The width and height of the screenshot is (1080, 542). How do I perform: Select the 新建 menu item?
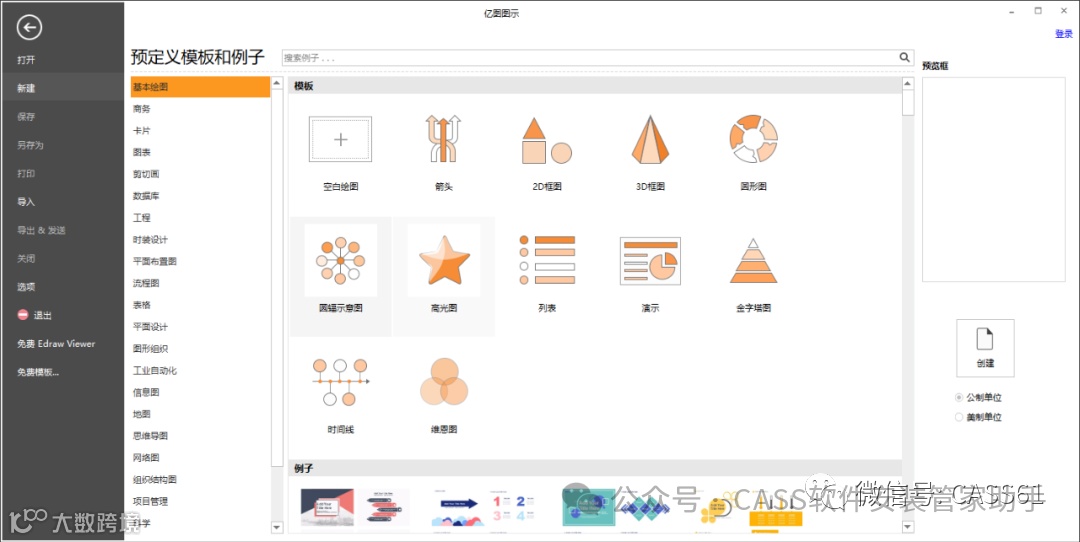click(x=62, y=88)
